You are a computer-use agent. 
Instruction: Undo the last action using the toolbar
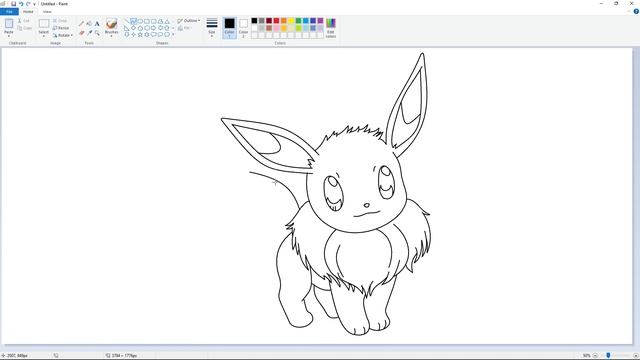pos(21,4)
